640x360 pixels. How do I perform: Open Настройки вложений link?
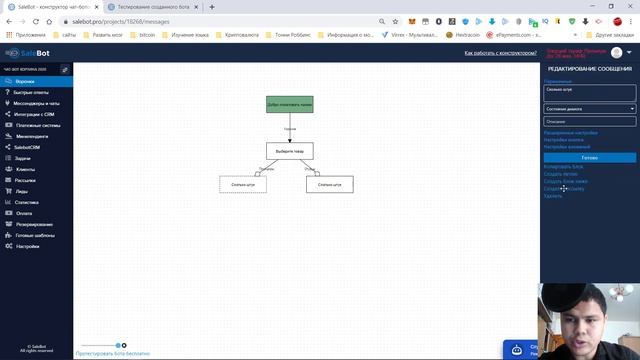pos(567,147)
